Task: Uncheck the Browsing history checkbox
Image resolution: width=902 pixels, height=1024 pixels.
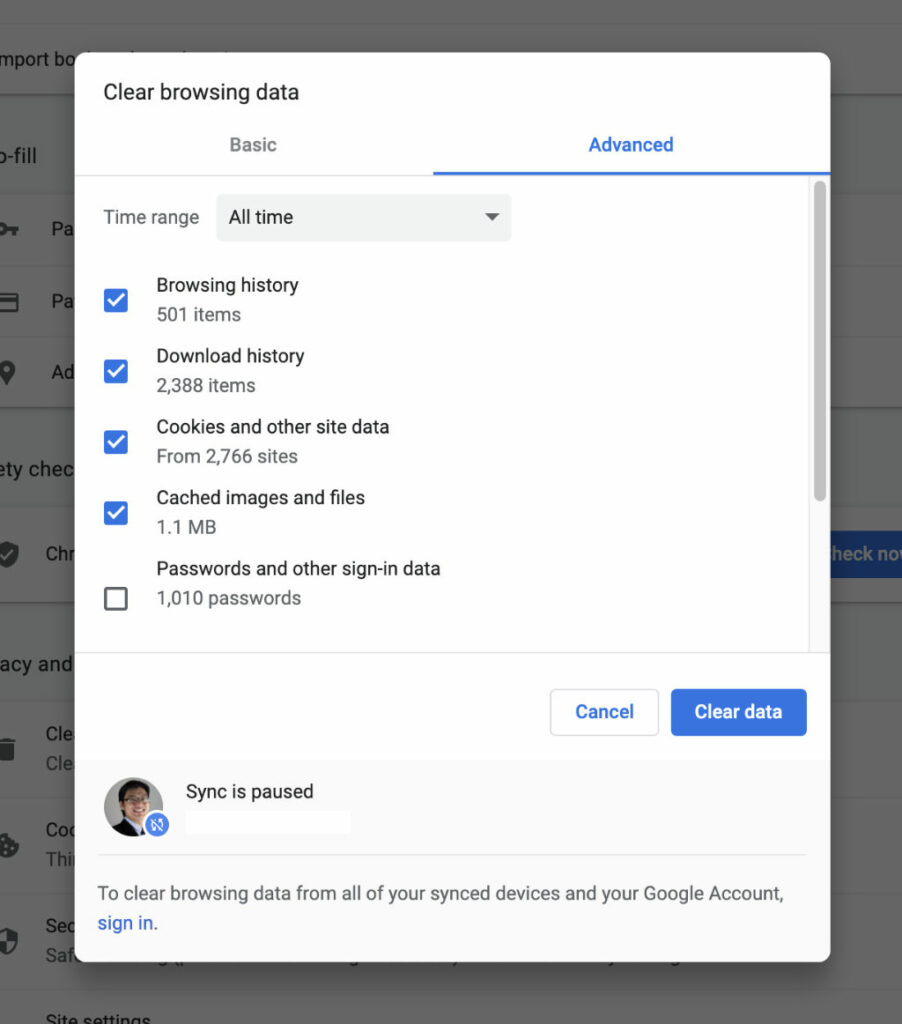Action: (x=116, y=300)
